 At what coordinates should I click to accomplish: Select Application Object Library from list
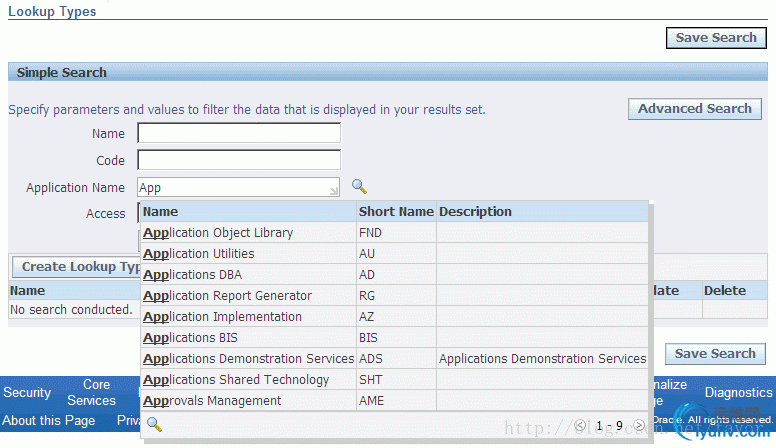[x=218, y=233]
